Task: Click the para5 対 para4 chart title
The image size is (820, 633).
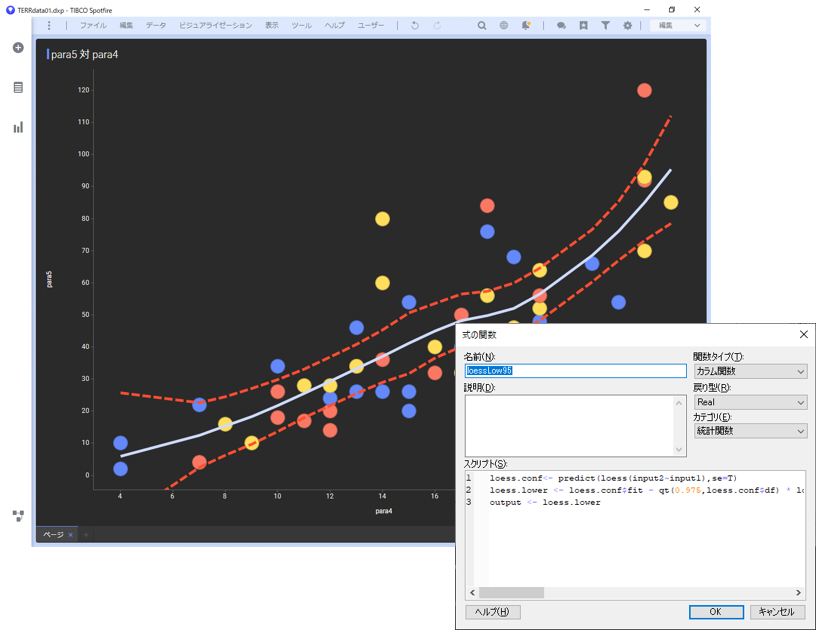Action: tap(84, 54)
